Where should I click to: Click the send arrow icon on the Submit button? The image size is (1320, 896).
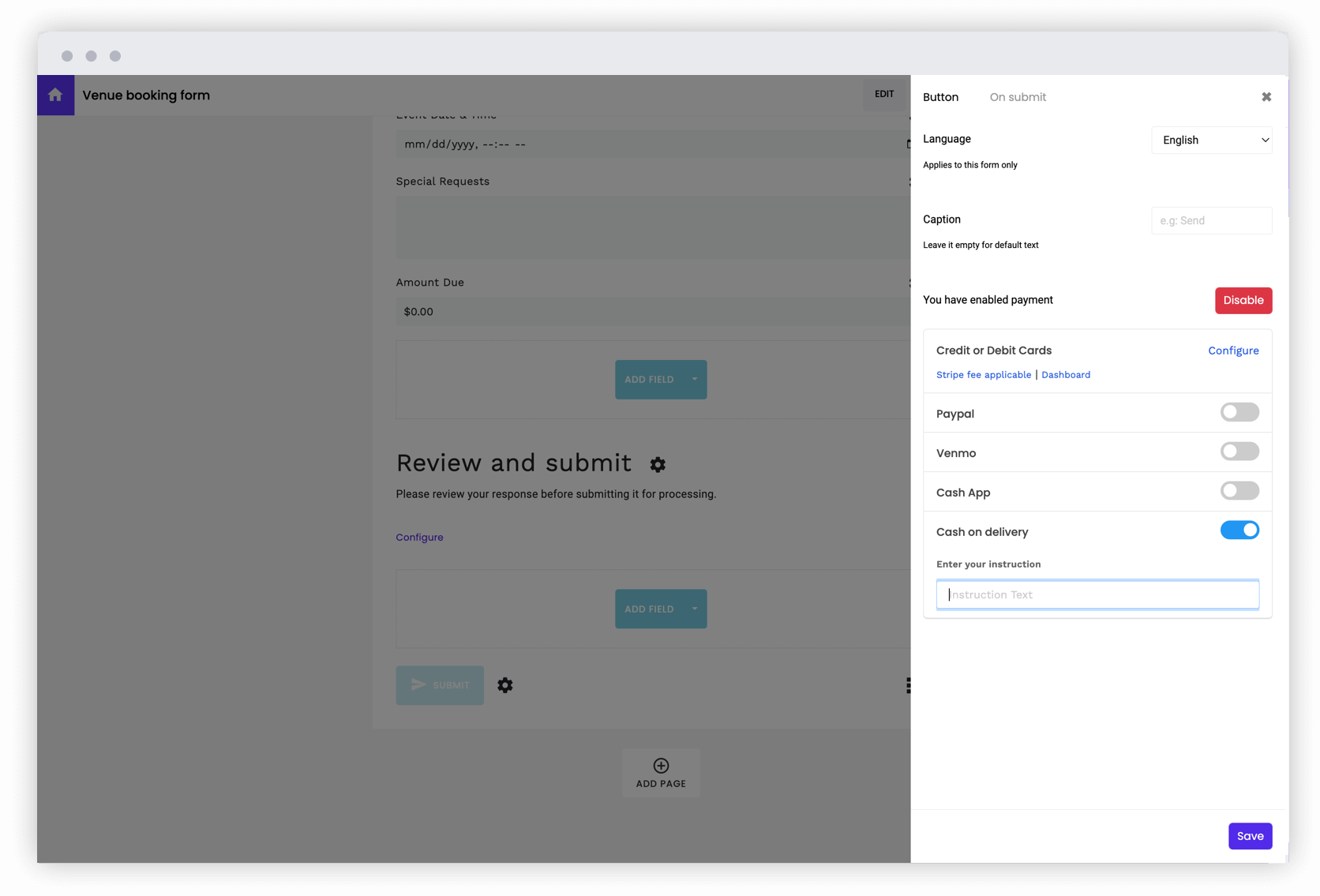coord(419,684)
